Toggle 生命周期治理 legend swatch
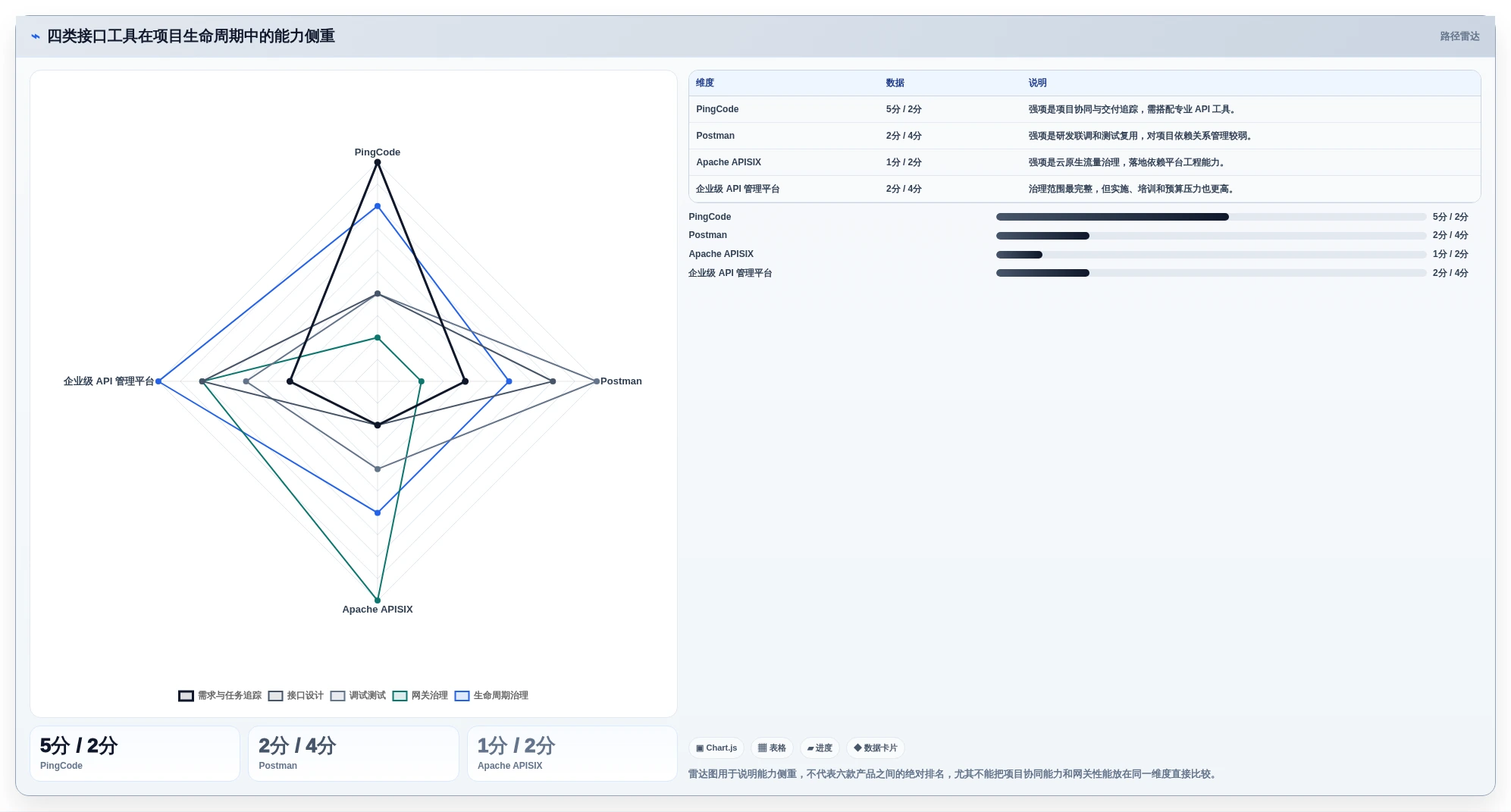 (462, 696)
